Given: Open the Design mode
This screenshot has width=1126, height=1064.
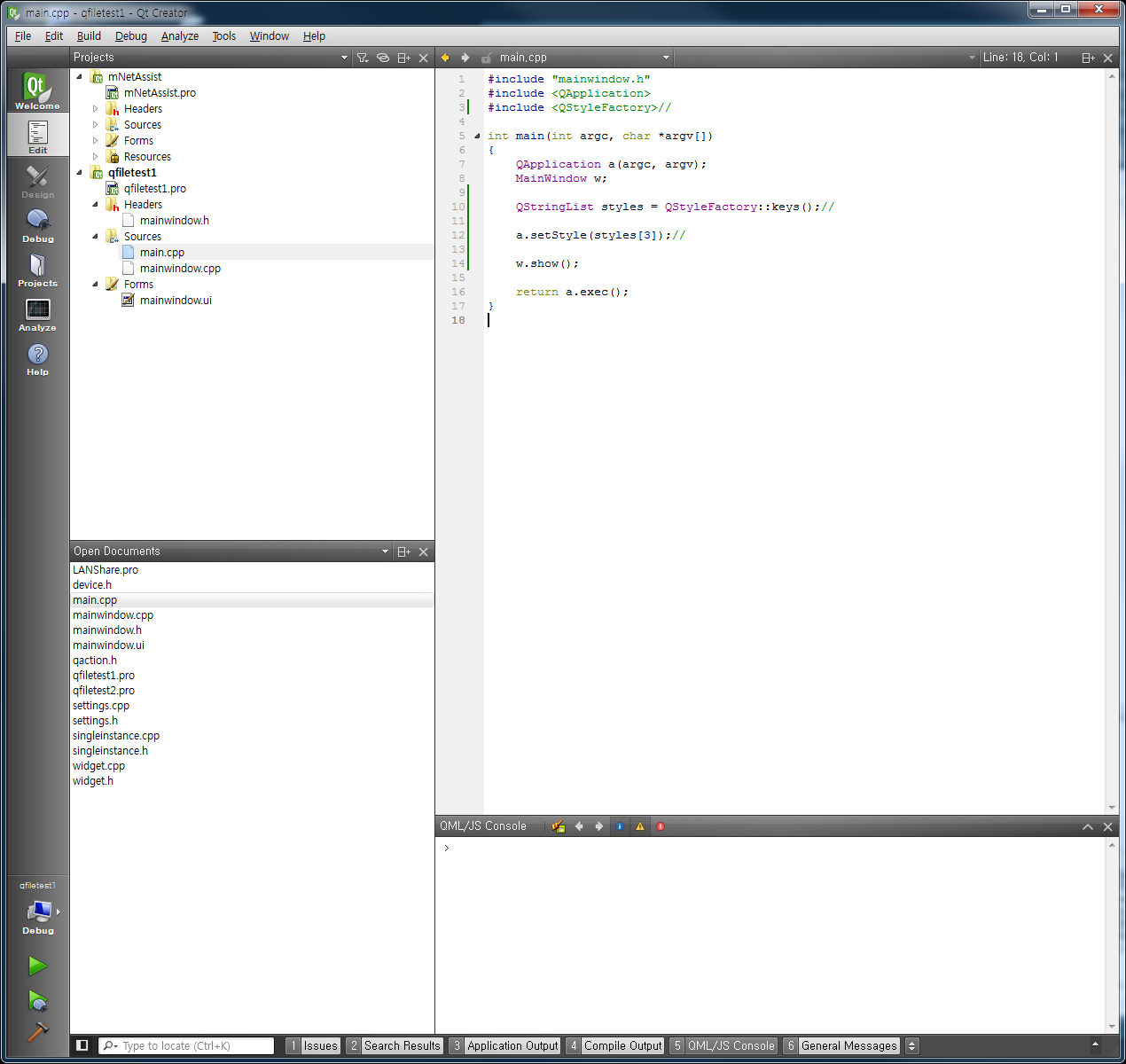Looking at the screenshot, I should click(37, 179).
